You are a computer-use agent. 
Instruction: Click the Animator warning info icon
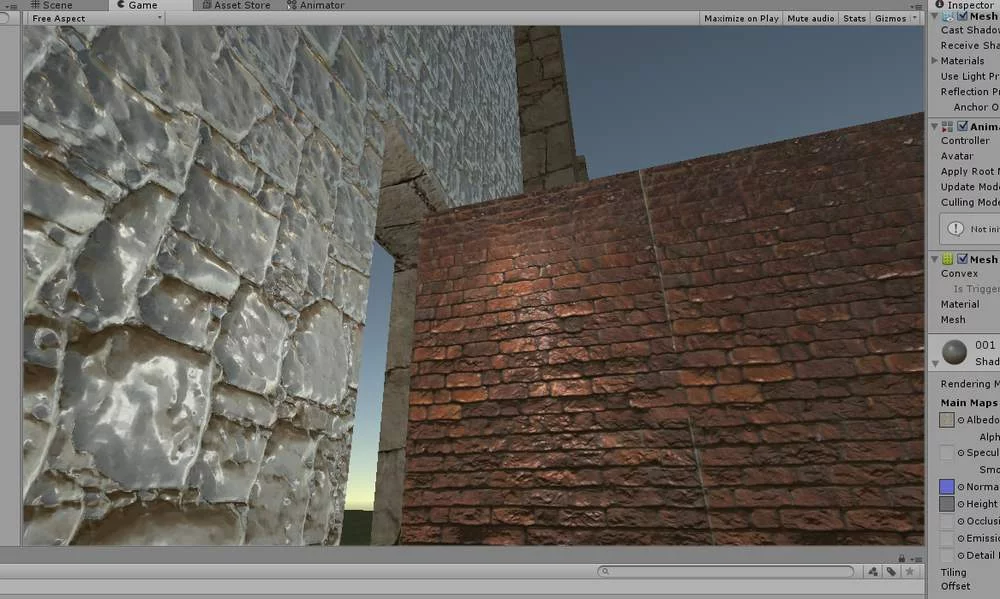point(955,228)
